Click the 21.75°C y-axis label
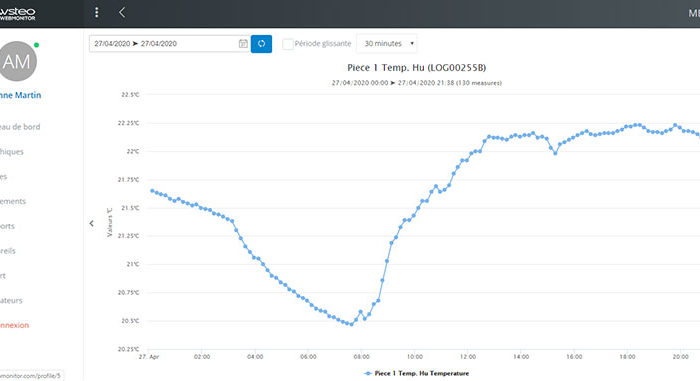This screenshot has height=381, width=700. pos(129,180)
